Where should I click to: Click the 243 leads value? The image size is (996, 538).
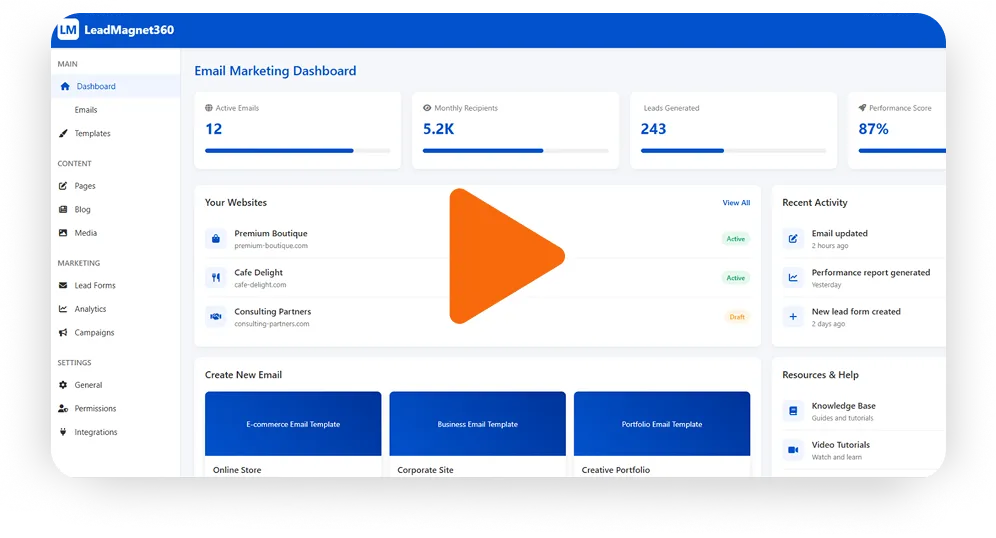(x=653, y=129)
